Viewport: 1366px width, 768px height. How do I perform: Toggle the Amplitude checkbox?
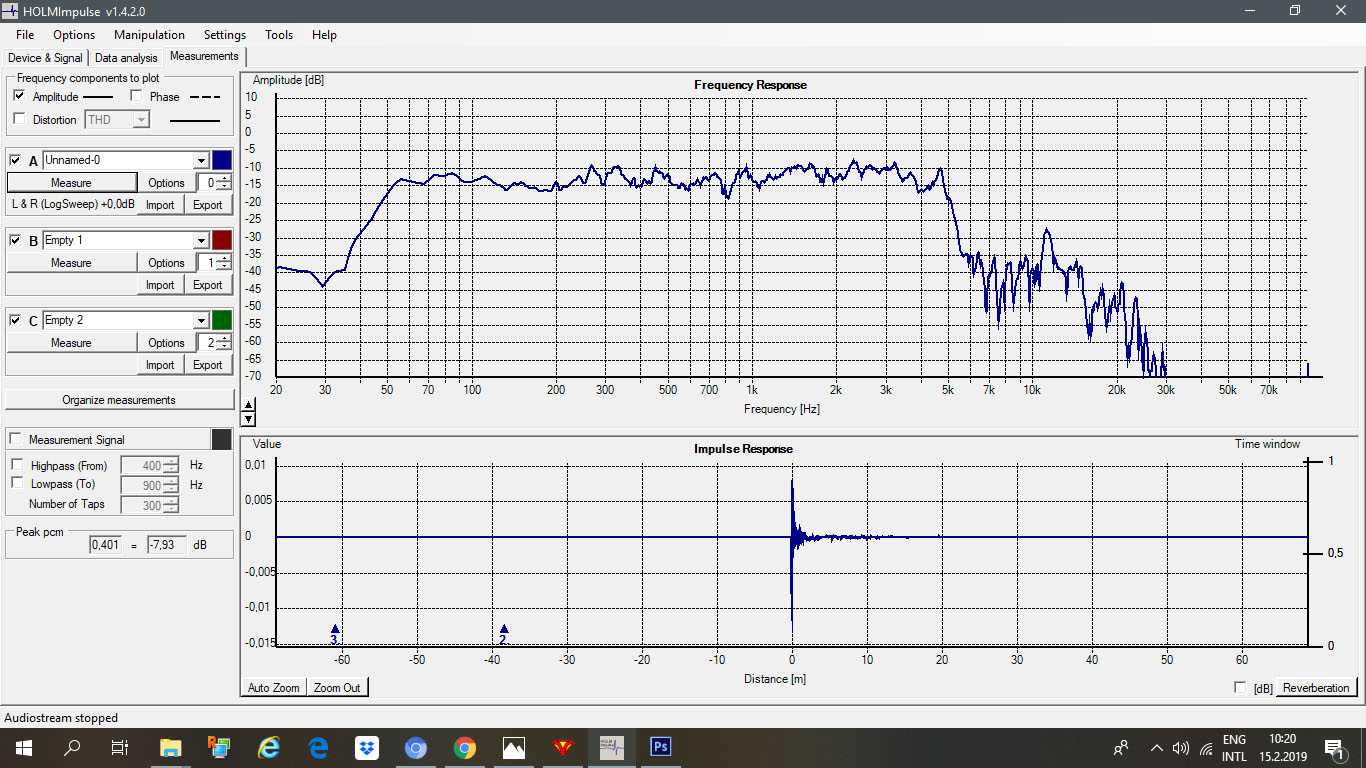[x=19, y=96]
